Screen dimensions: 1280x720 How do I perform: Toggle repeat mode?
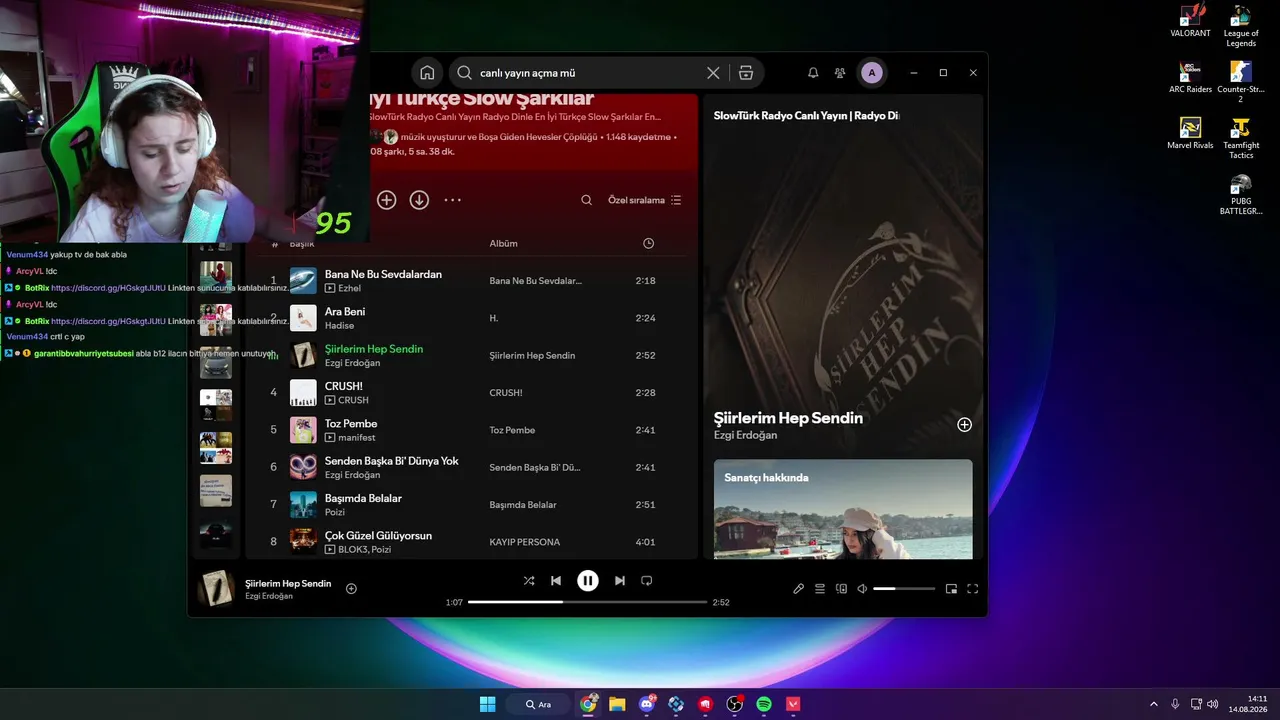click(646, 581)
